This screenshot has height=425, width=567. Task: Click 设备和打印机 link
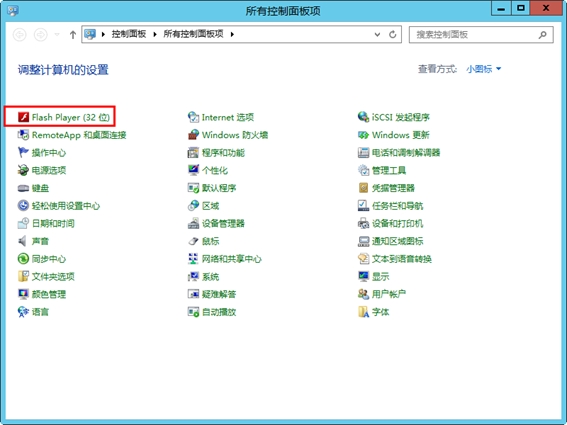point(397,224)
